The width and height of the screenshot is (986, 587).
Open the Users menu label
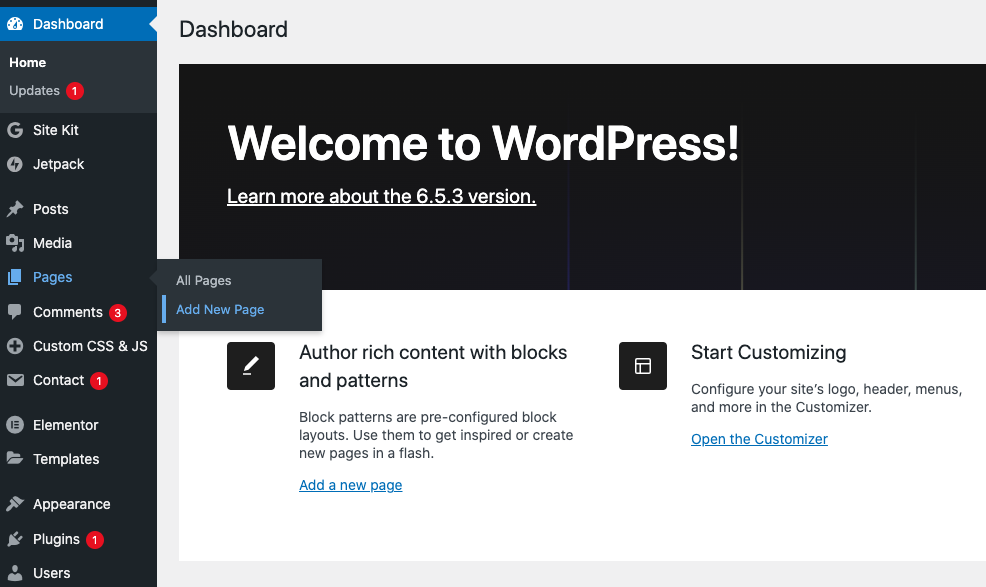click(x=52, y=573)
